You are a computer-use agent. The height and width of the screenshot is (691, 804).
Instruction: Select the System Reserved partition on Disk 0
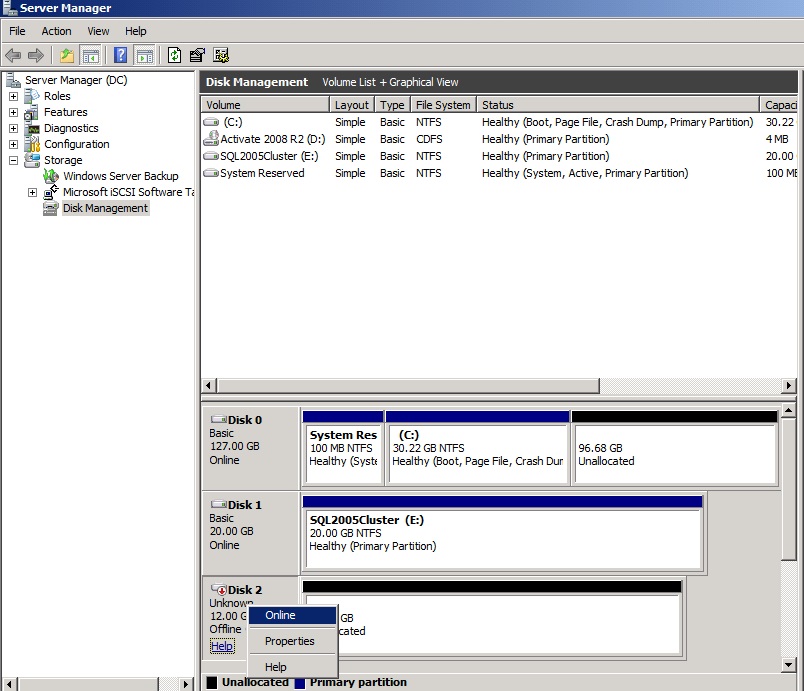click(343, 448)
